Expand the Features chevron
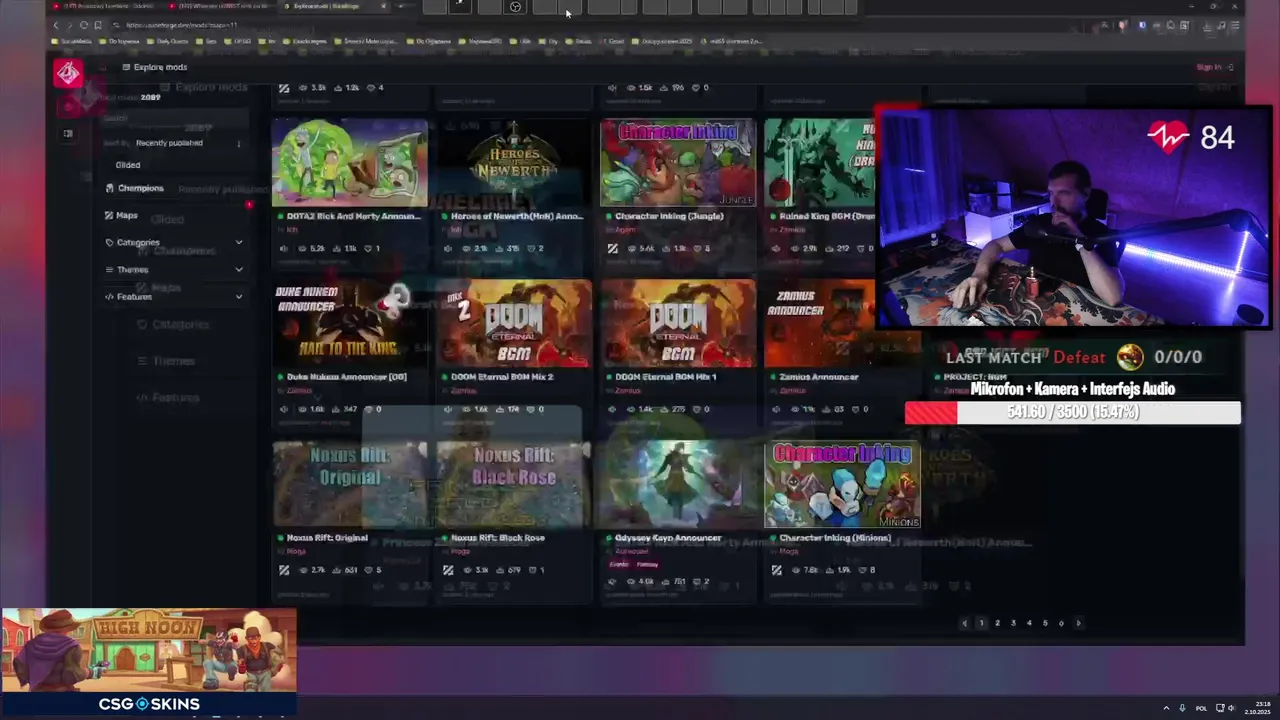 coord(239,296)
